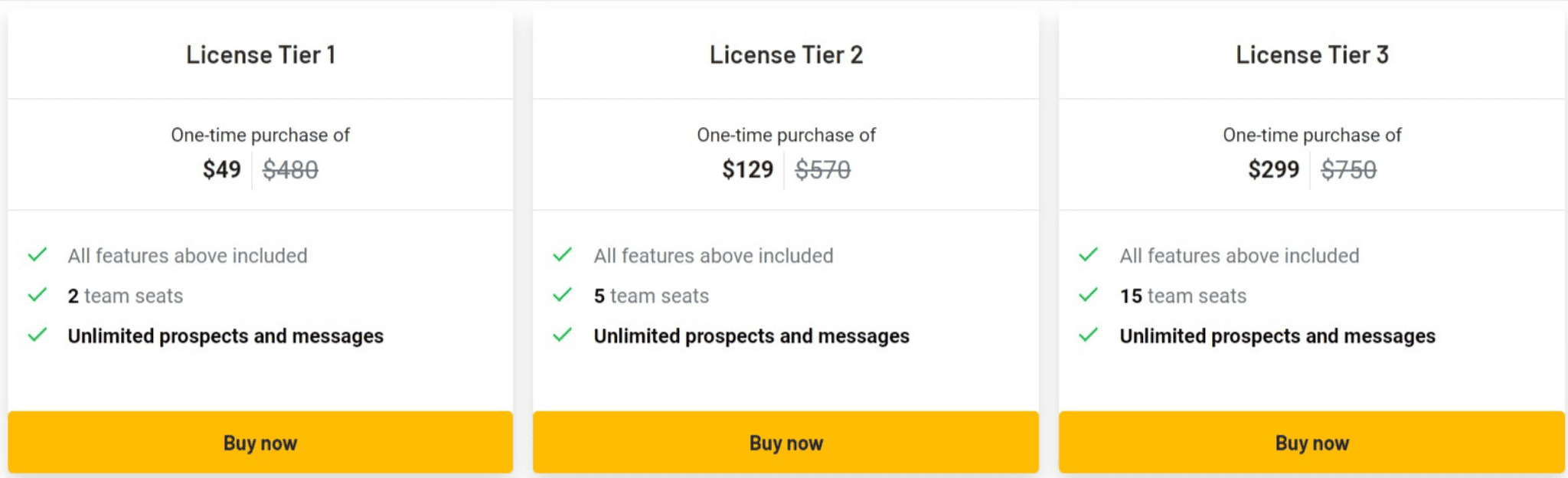Viewport: 1568px width, 478px height.
Task: Click the crossed-out $480 original price
Action: click(290, 169)
